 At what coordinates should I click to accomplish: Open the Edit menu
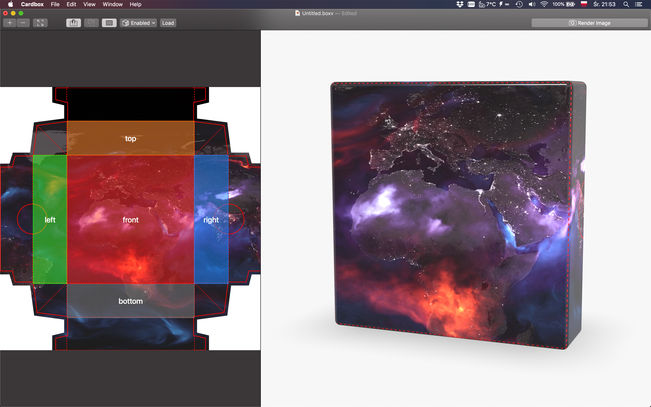[71, 5]
